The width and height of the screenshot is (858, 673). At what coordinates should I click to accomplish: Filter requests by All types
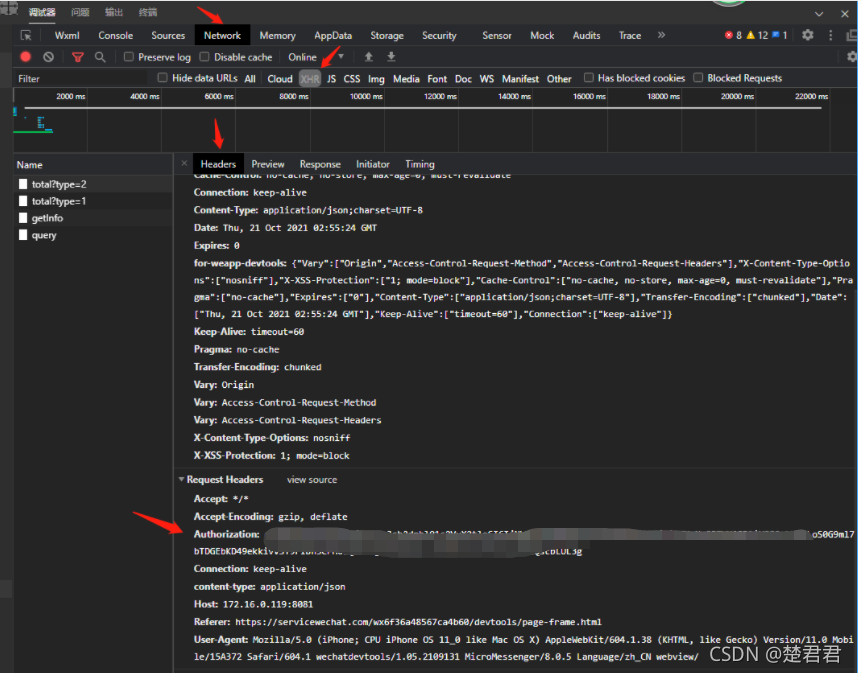250,79
